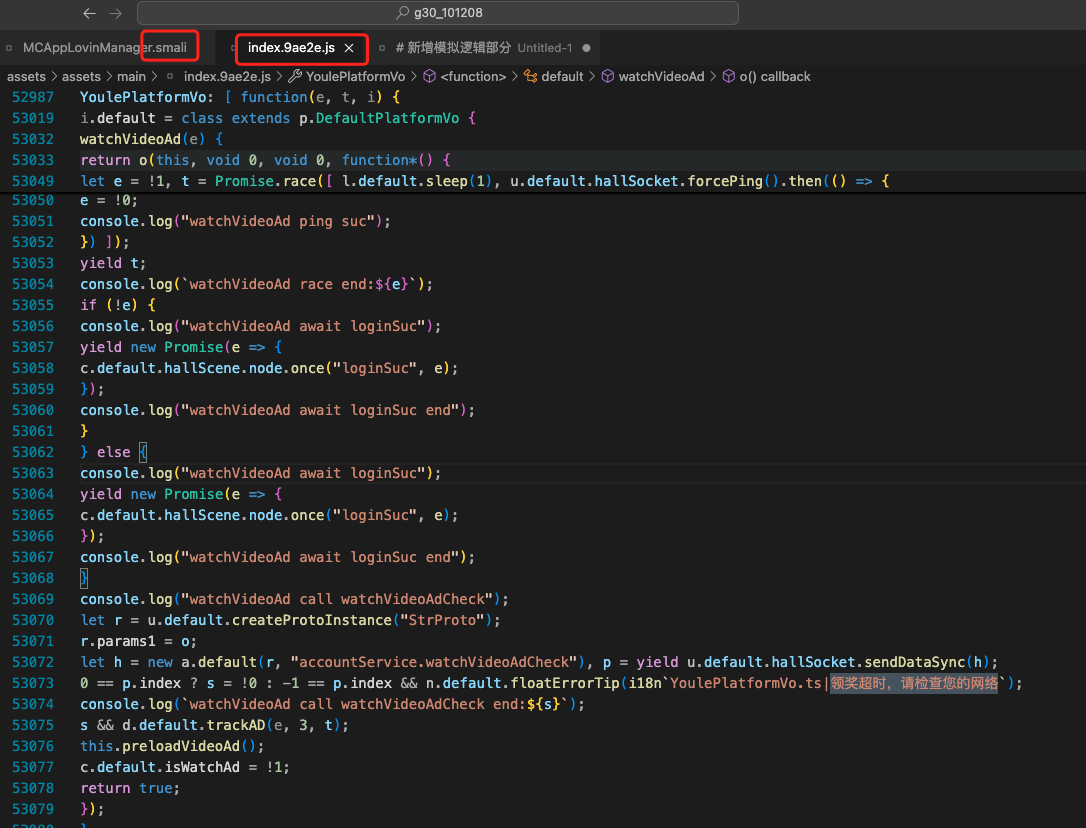
Task: Click the cube icon before o() callback breadcrumb
Action: pyautogui.click(x=728, y=76)
